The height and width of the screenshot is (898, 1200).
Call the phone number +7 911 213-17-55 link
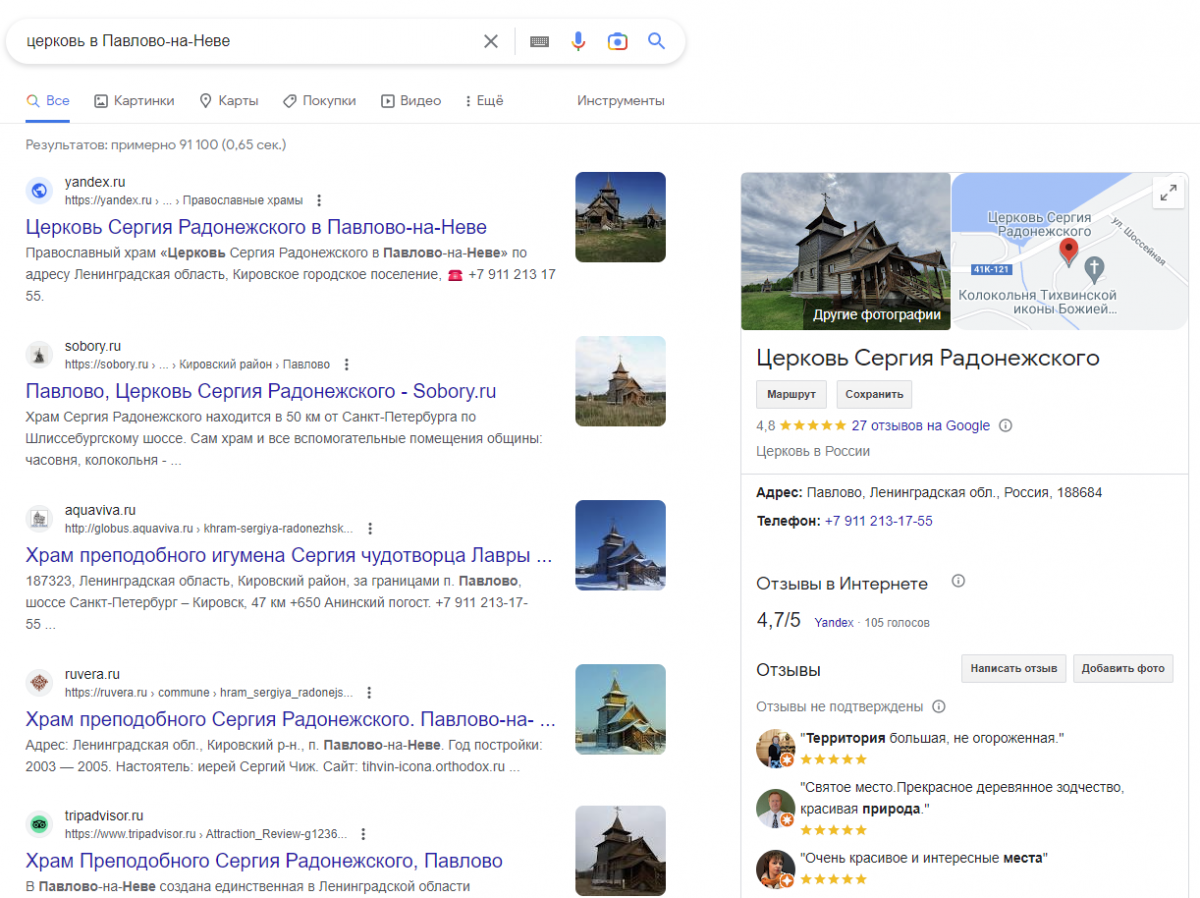pyautogui.click(x=879, y=521)
